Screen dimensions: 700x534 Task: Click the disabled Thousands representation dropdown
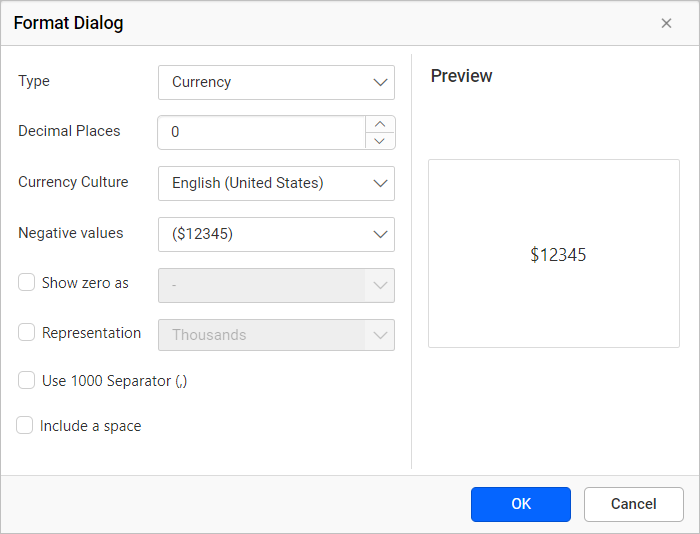[276, 335]
